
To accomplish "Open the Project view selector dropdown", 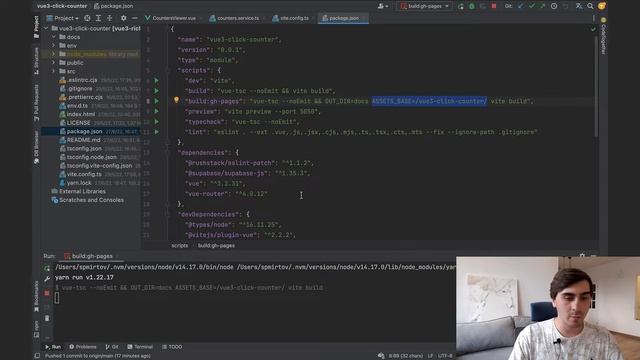I will click(x=62, y=18).
